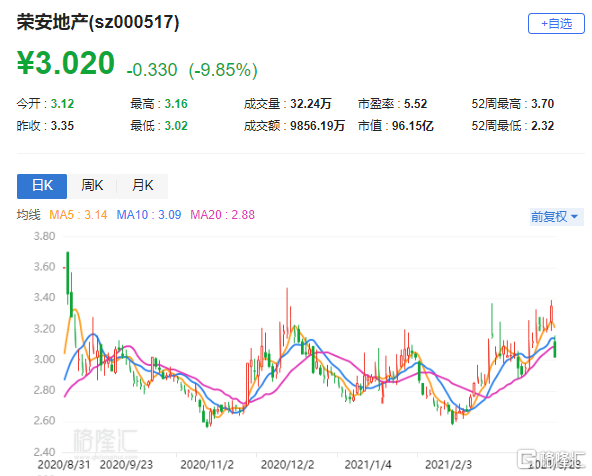Click the current price ¥3.020

click(x=66, y=63)
